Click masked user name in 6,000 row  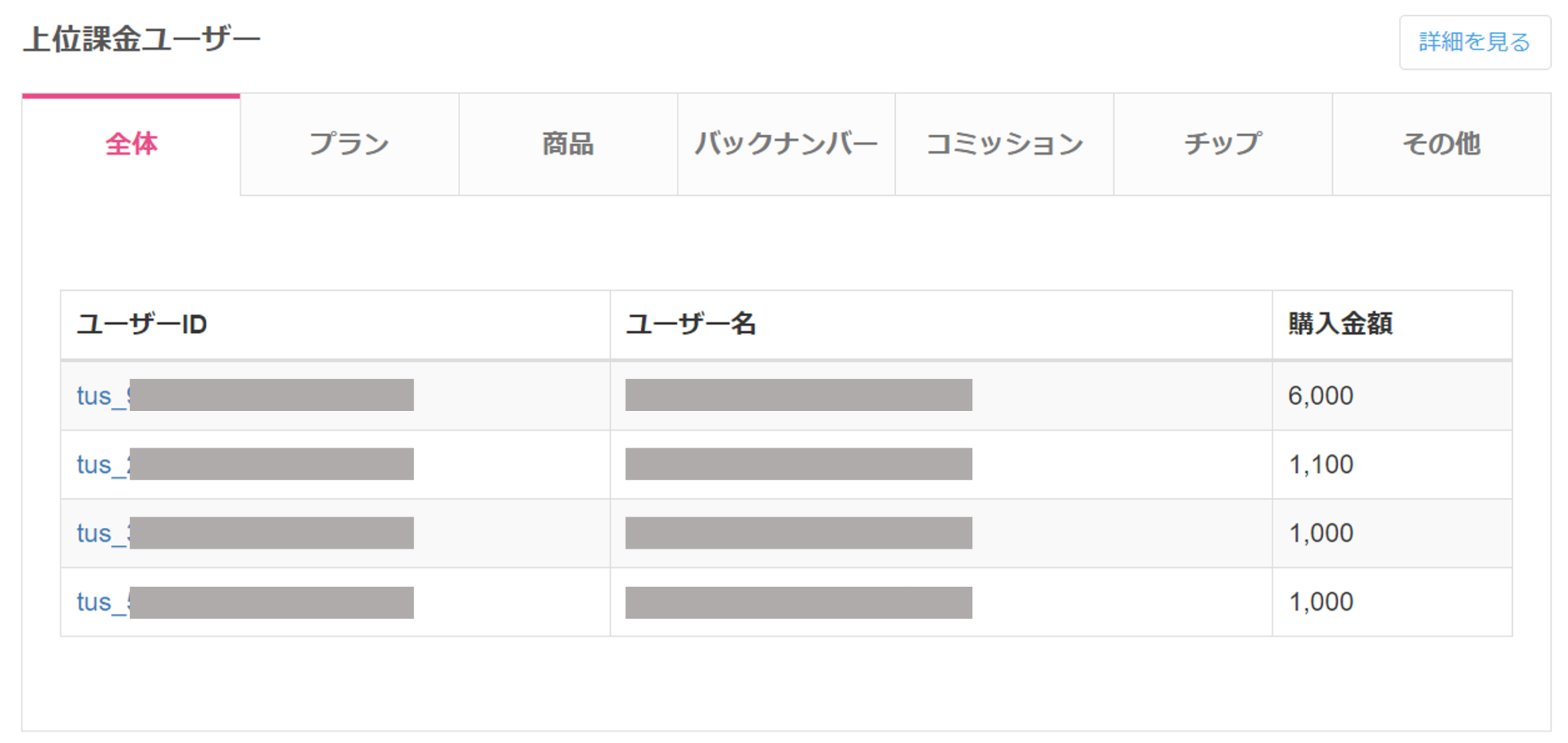coord(798,396)
